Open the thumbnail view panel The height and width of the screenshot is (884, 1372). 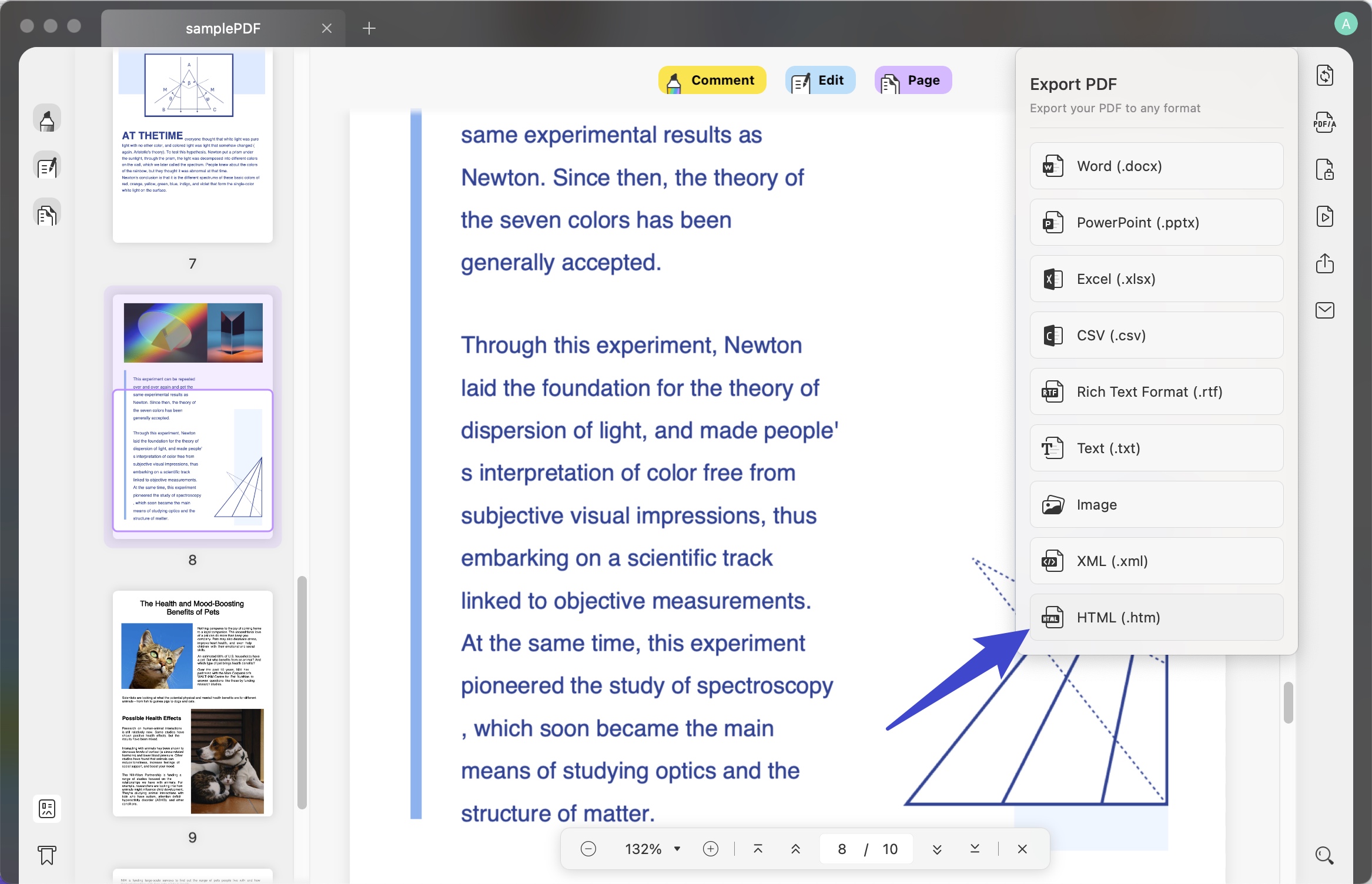(47, 808)
